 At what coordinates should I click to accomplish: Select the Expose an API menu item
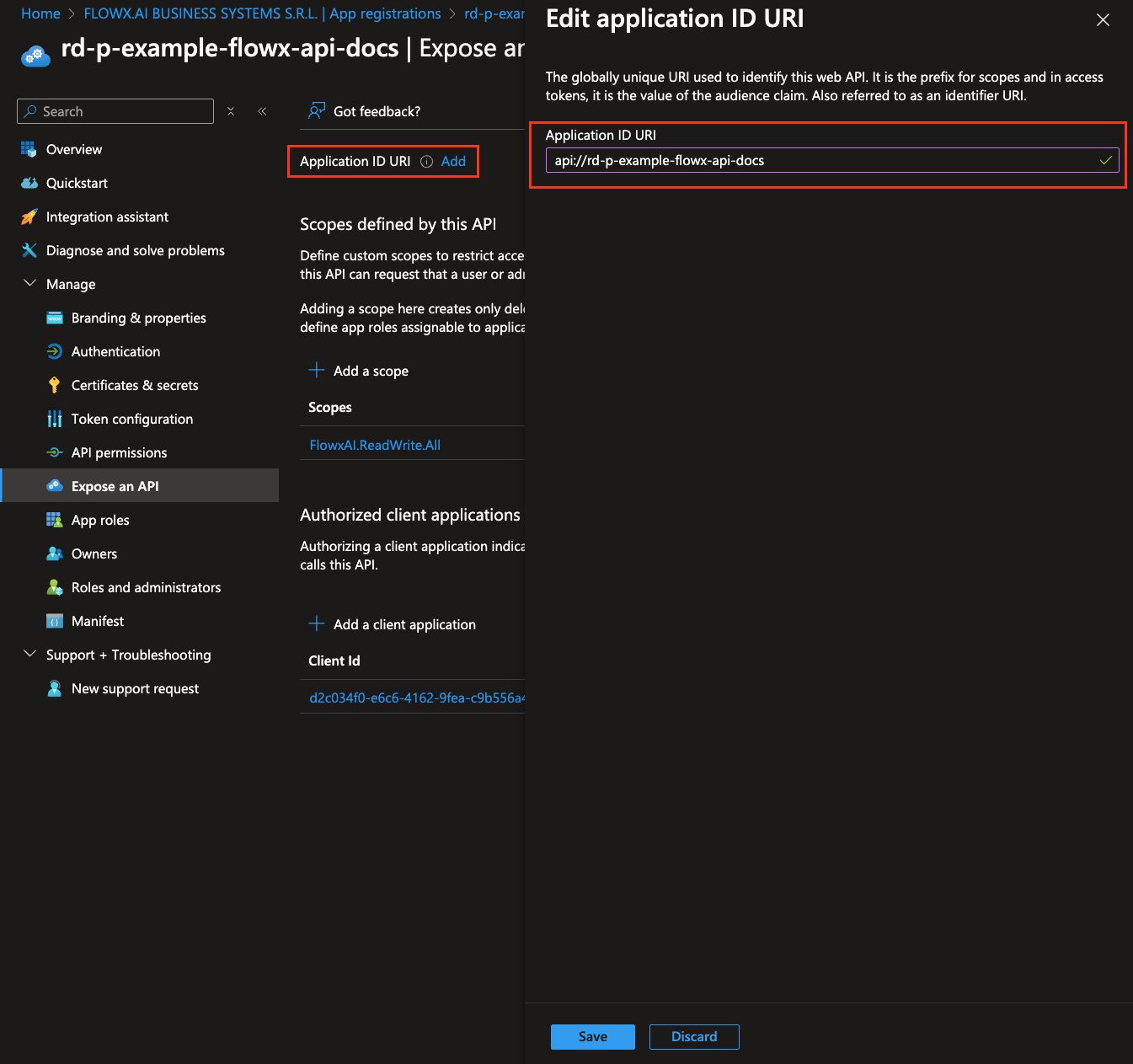(140, 486)
